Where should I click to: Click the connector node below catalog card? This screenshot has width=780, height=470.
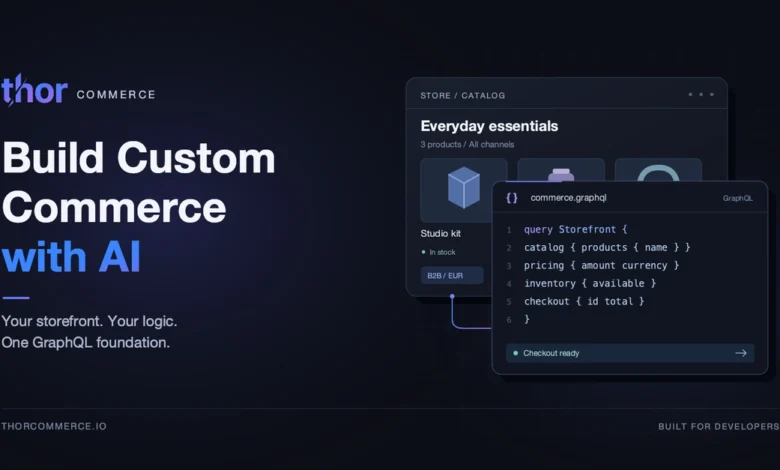tap(452, 296)
